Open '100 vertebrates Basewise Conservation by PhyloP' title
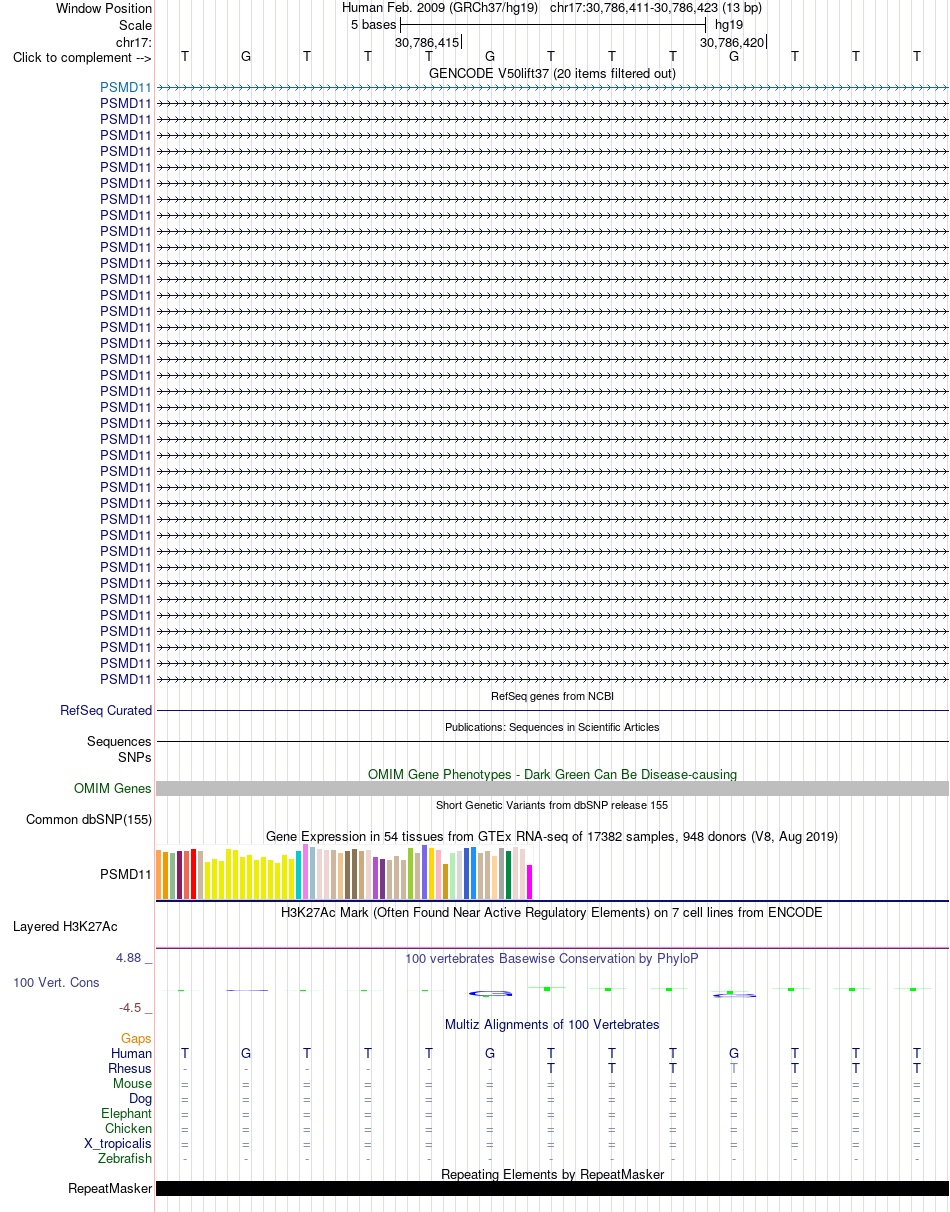The height and width of the screenshot is (1212, 950). pyautogui.click(x=552, y=958)
